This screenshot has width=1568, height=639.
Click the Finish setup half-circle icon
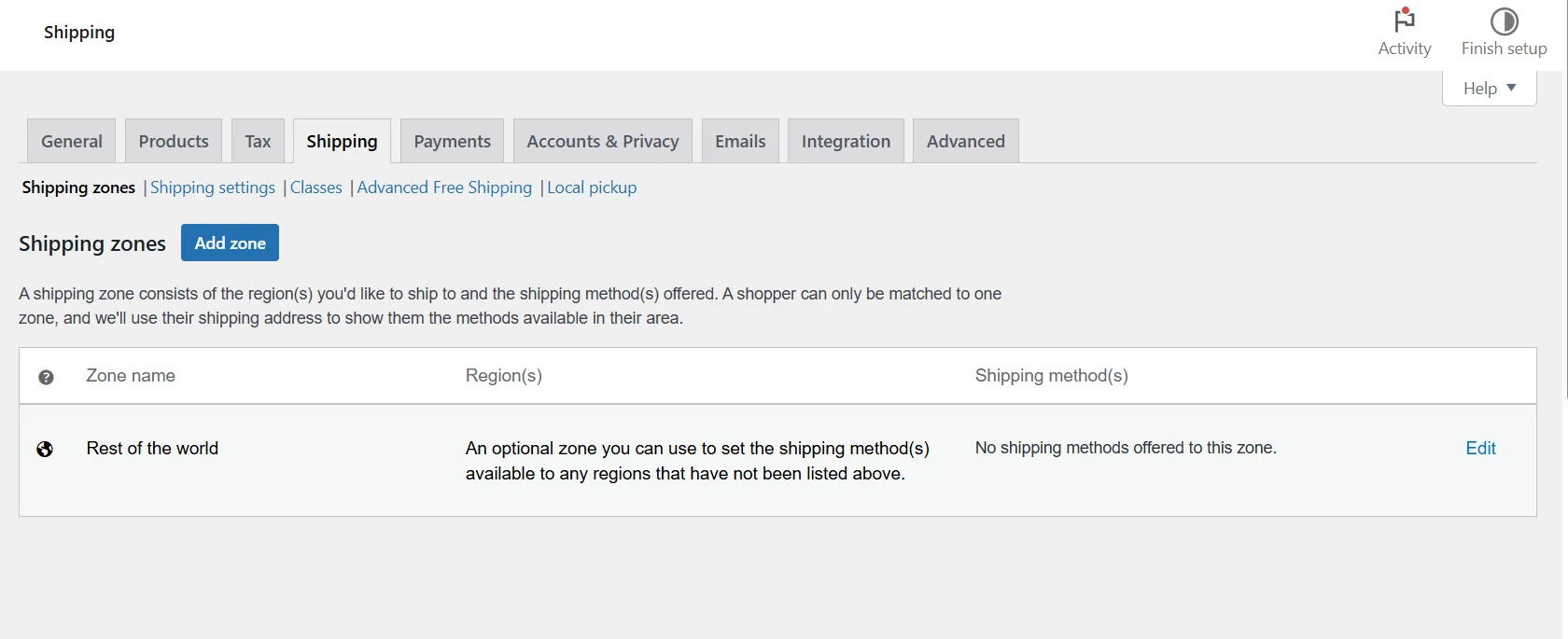[x=1504, y=21]
